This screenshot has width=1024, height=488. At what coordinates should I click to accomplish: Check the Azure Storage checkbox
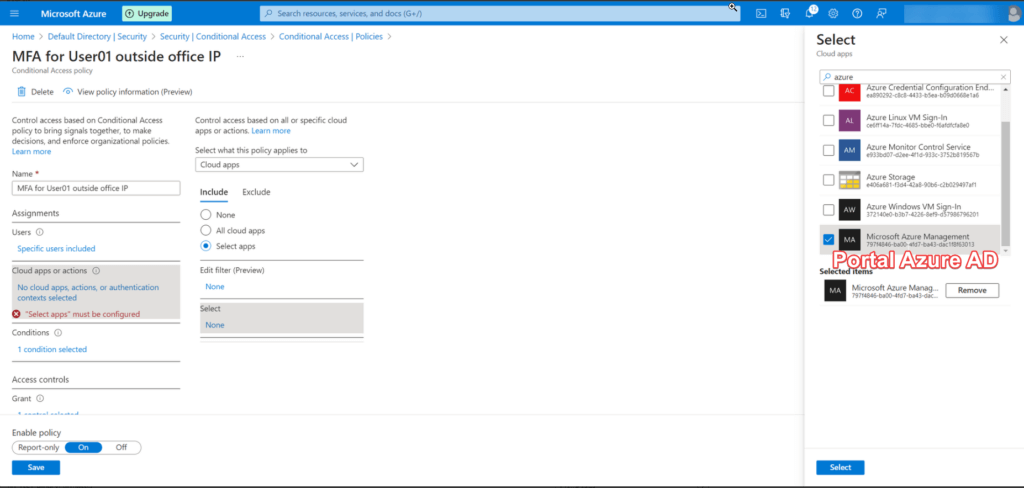828,180
